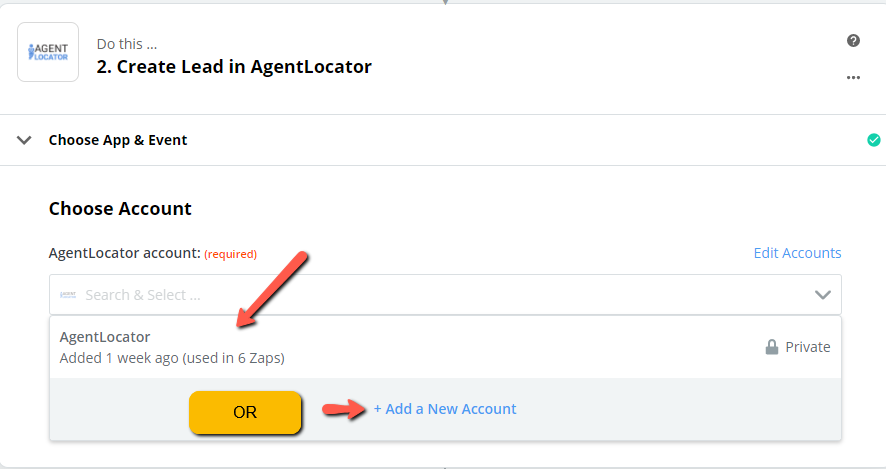
Task: Click the red arrow pointing to AgentLocator account
Action: coord(272,289)
